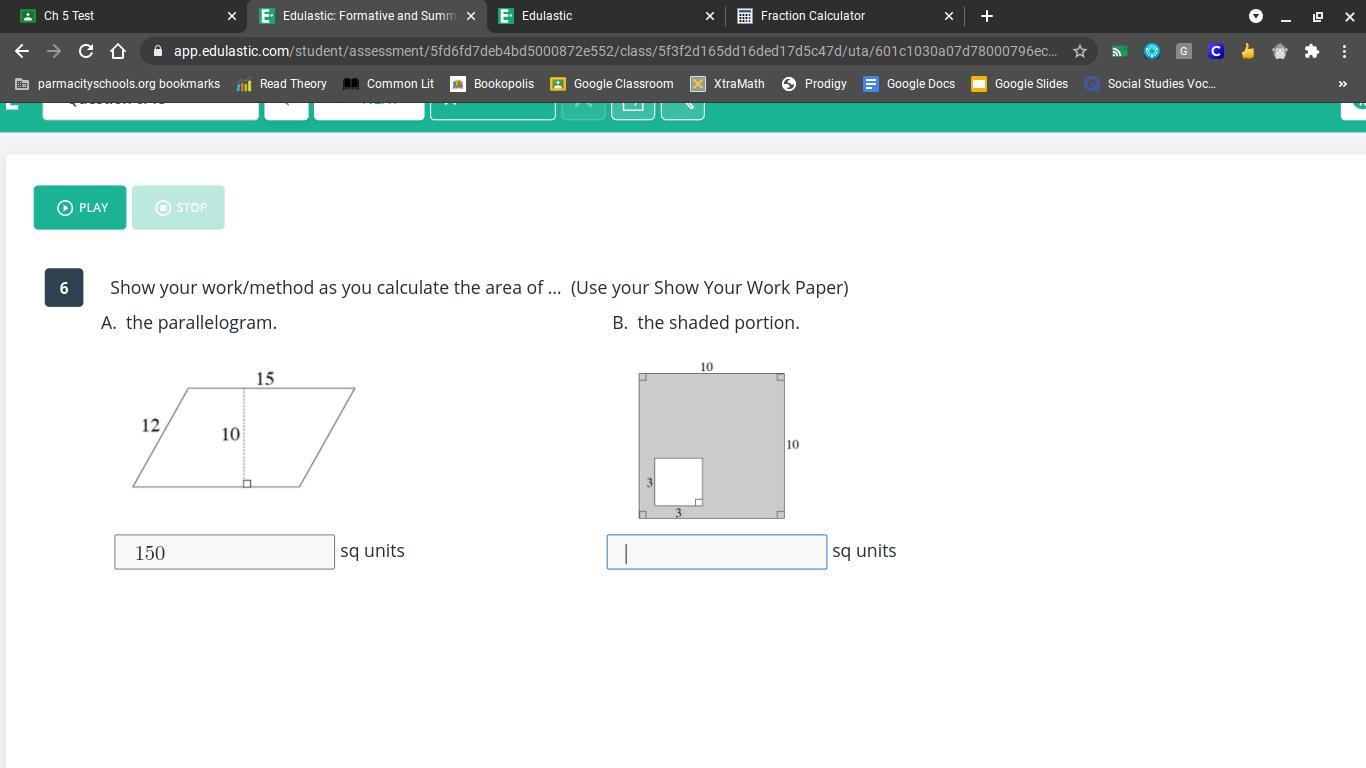This screenshot has height=768, width=1366.
Task: Open a new browser tab
Action: pos(987,16)
